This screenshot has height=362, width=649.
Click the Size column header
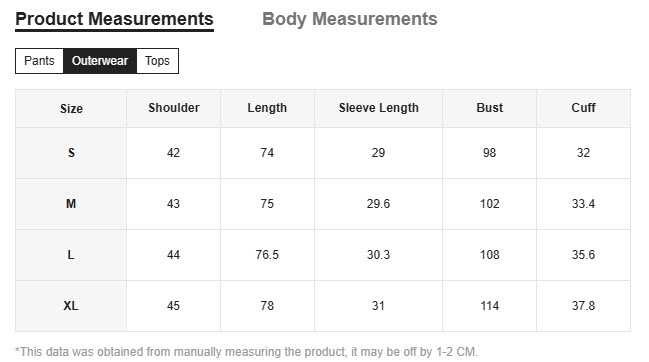click(71, 108)
